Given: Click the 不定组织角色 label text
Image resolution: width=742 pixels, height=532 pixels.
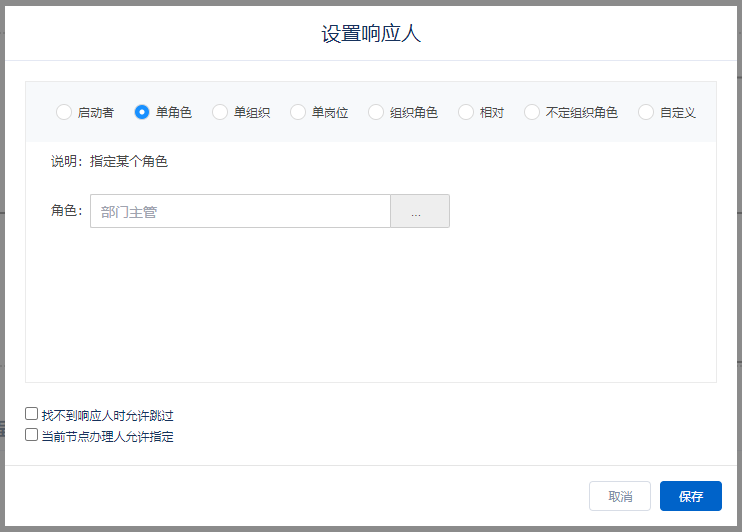Looking at the screenshot, I should click(x=582, y=112).
